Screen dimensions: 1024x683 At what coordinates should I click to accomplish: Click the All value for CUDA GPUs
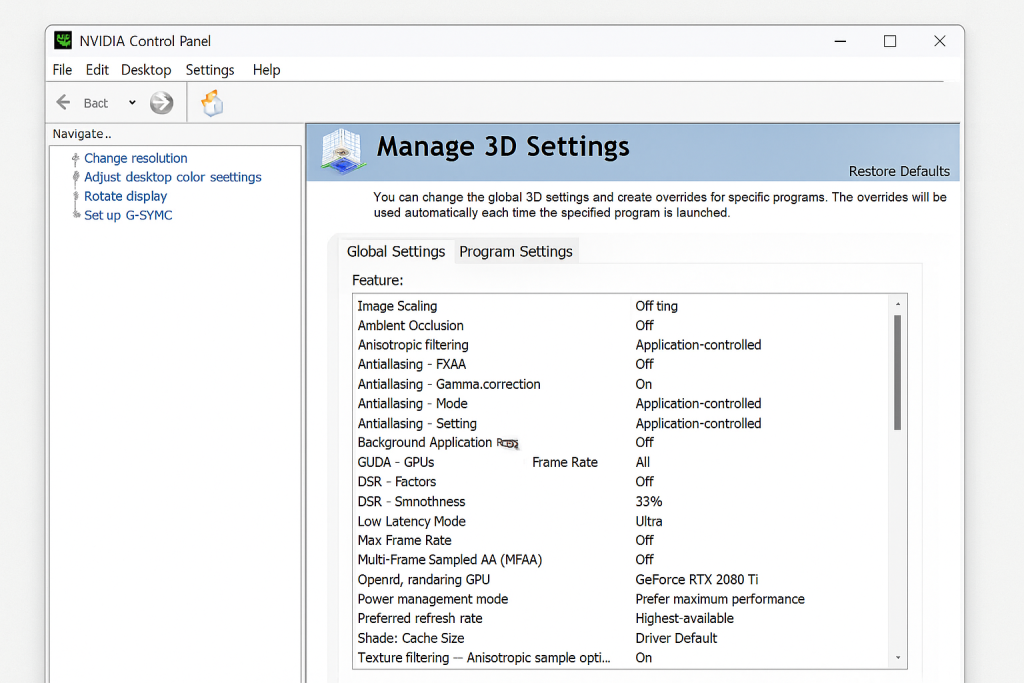(x=643, y=462)
